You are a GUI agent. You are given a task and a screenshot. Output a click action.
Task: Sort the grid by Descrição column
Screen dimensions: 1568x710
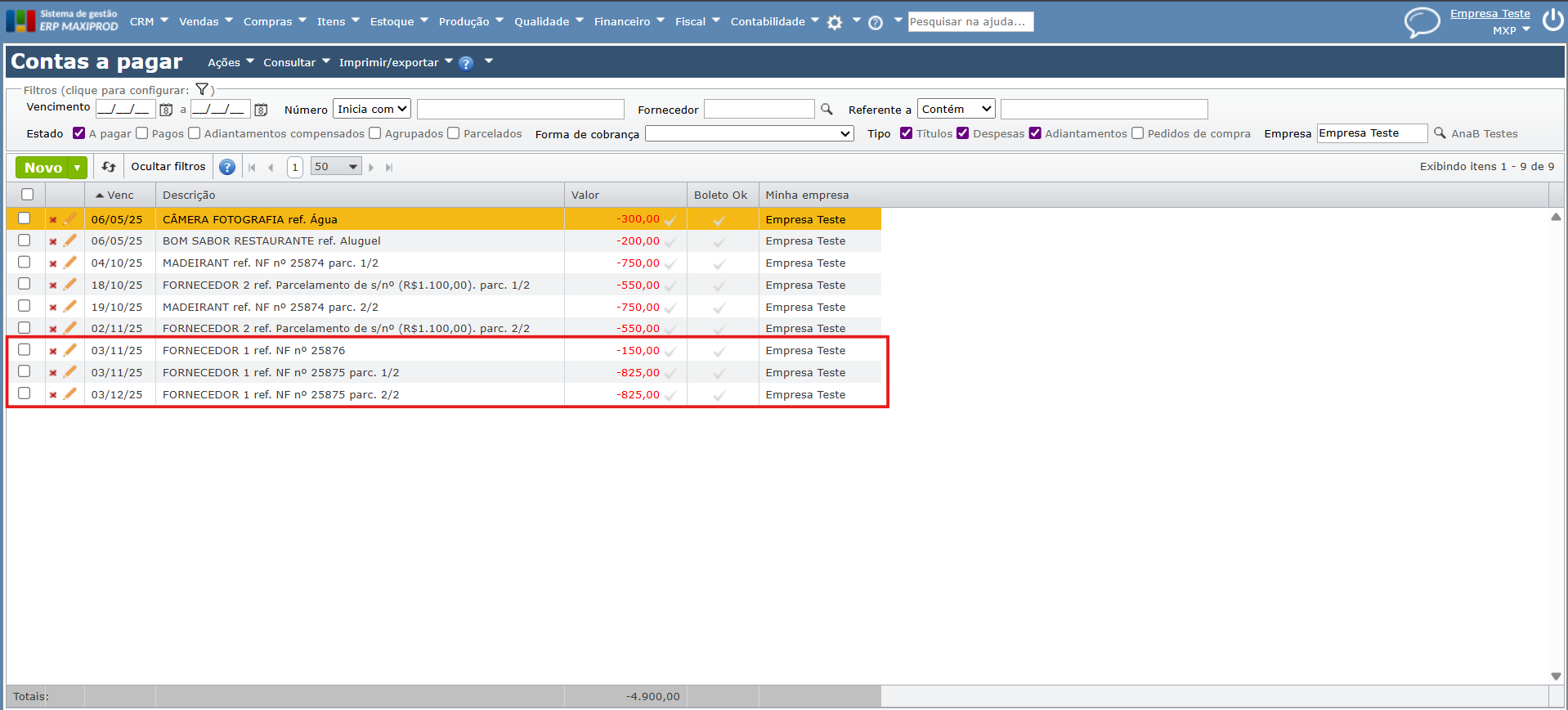(360, 195)
